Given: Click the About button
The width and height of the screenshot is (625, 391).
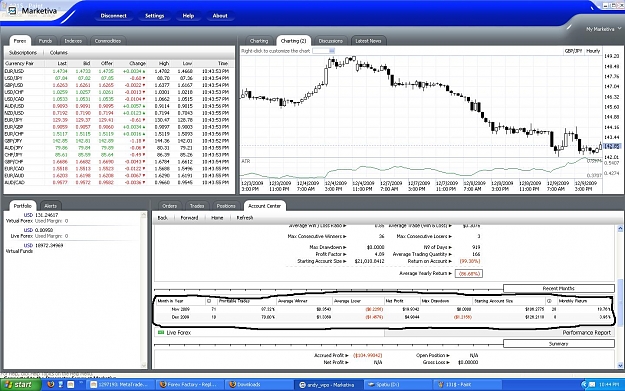Looking at the screenshot, I should tap(220, 16).
